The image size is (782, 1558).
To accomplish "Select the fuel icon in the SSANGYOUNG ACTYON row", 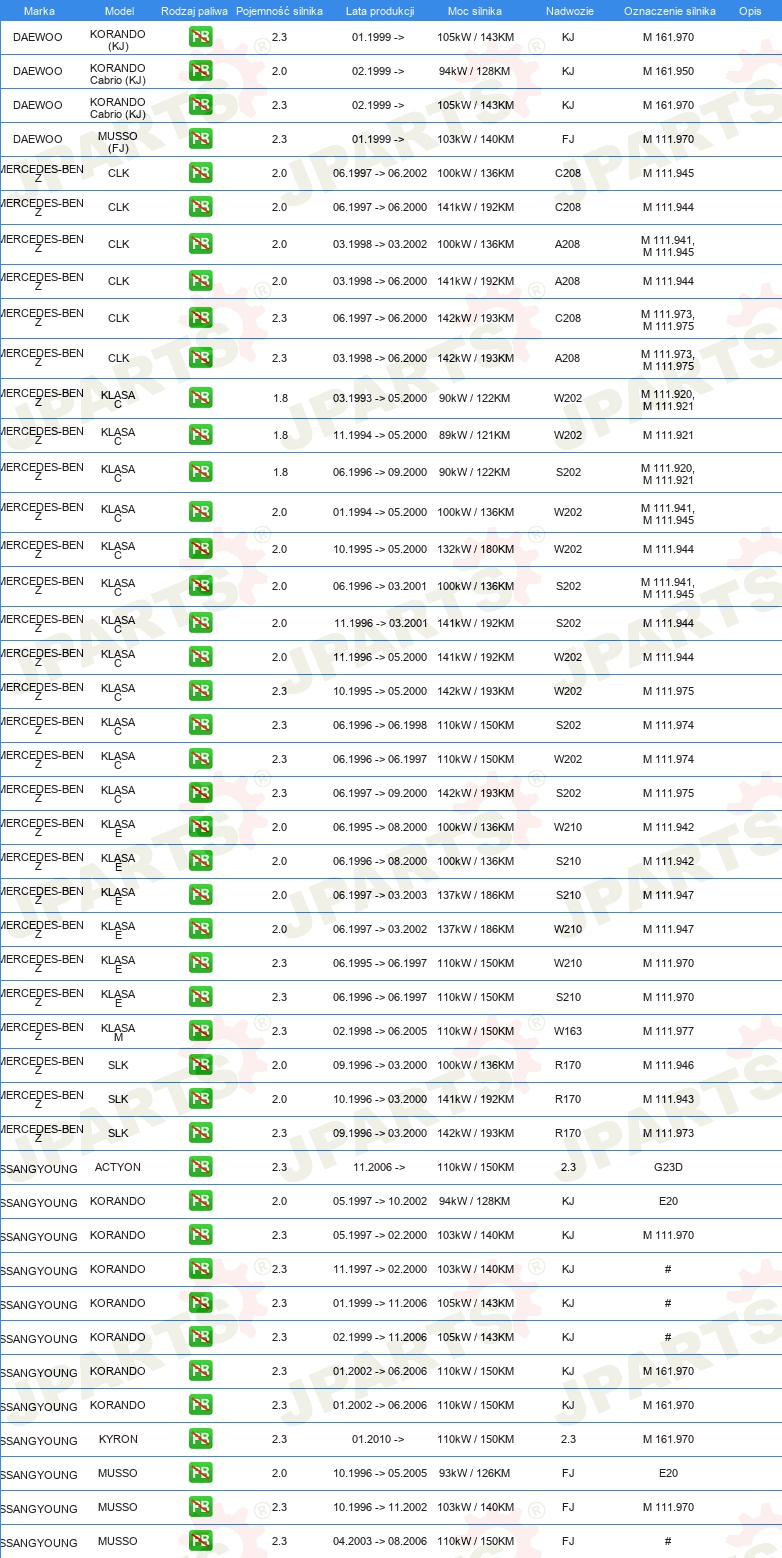I will (x=201, y=1167).
